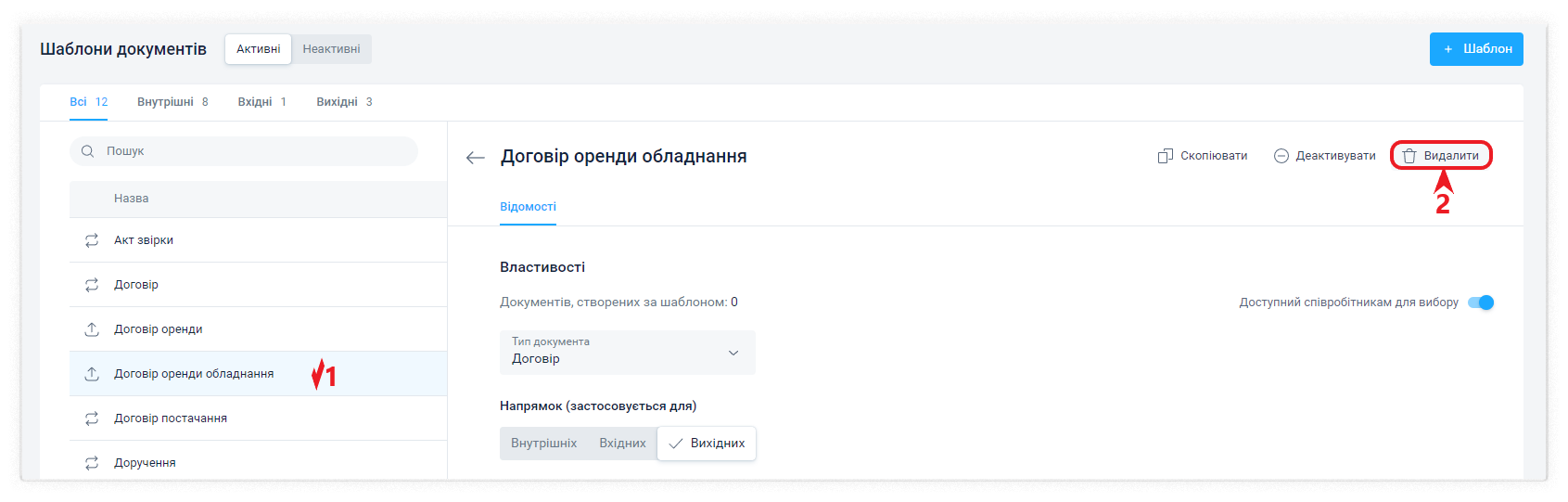Click the Вихідних selected direction button
The height and width of the screenshot is (502, 1568).
click(x=707, y=444)
